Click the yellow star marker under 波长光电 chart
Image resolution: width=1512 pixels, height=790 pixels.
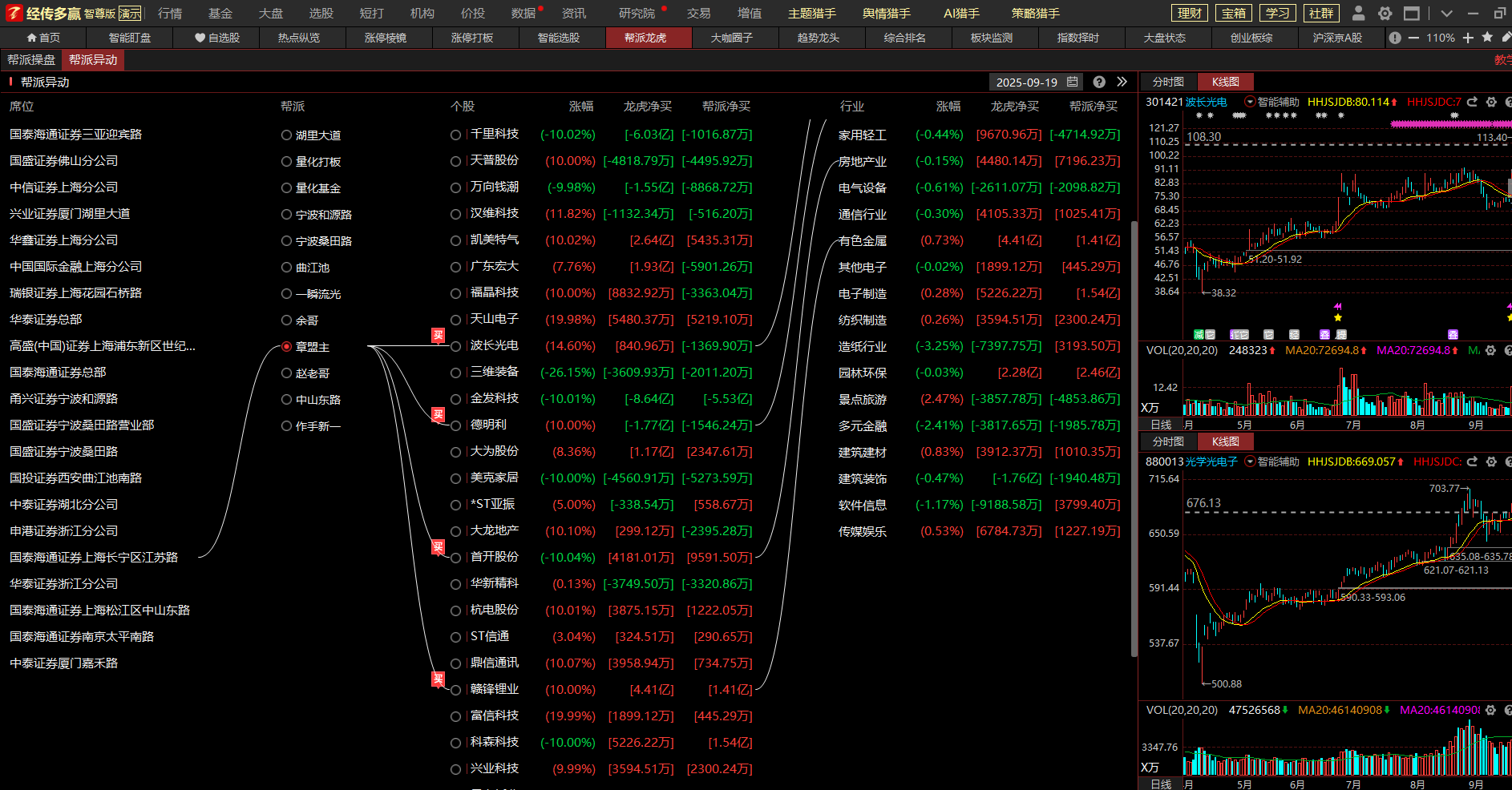click(1337, 317)
